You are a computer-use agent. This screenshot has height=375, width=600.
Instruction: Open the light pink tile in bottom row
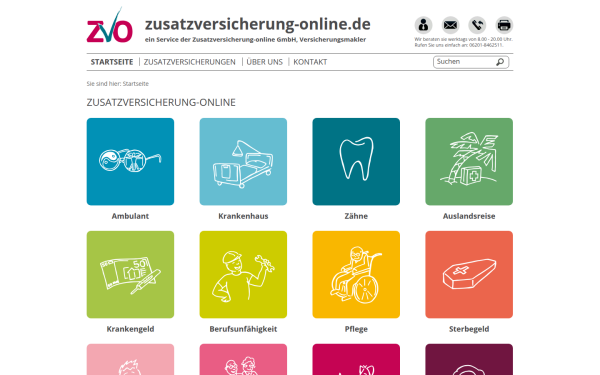130,359
